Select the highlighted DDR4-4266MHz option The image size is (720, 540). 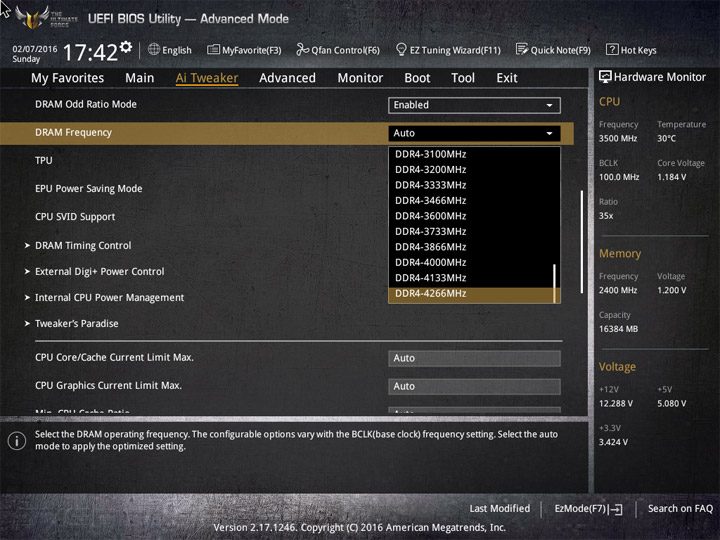474,294
